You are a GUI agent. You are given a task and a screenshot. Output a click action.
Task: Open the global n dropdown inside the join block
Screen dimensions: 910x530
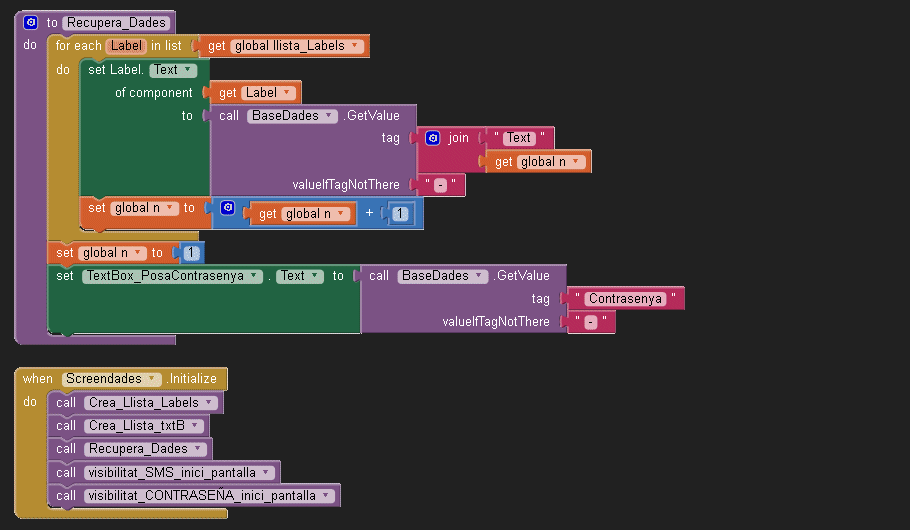(x=576, y=162)
